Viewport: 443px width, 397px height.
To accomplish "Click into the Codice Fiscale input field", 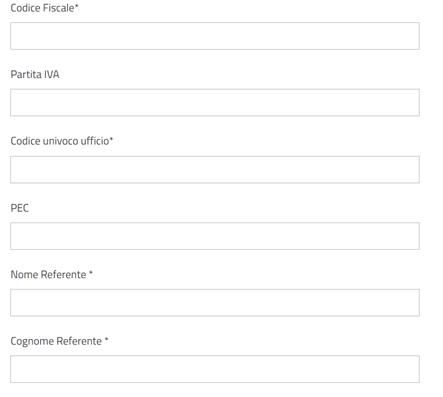I will pyautogui.click(x=215, y=36).
